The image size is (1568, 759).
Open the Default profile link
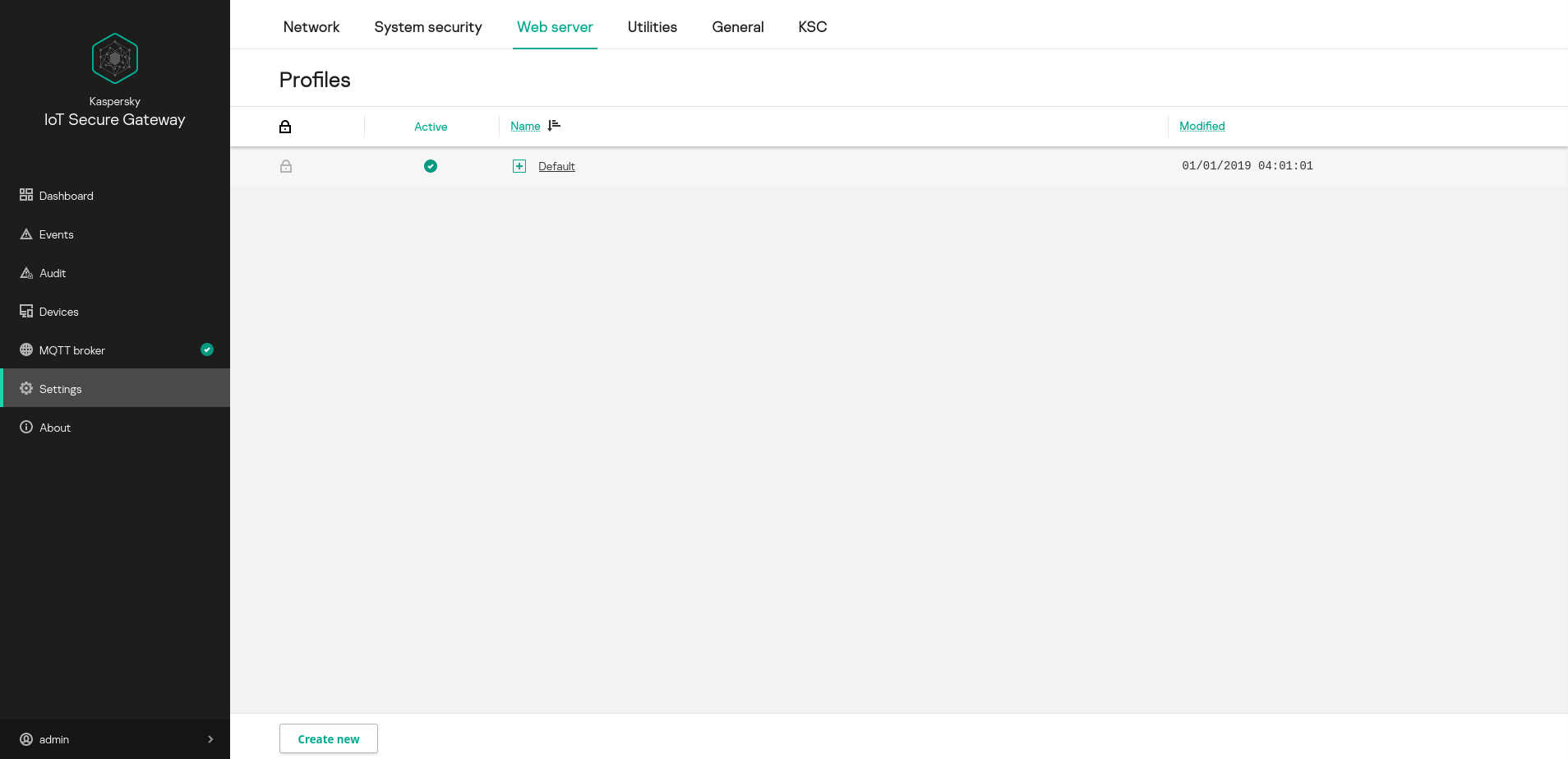coord(556,166)
